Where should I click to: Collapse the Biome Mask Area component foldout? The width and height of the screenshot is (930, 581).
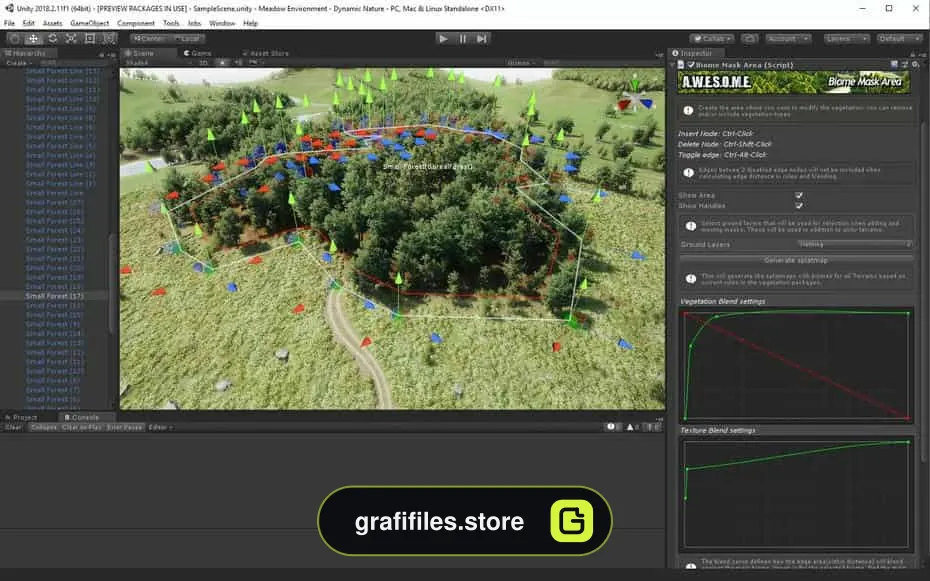[x=674, y=65]
